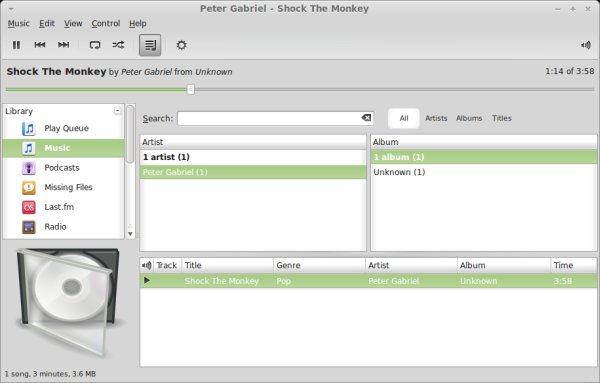The image size is (600, 383).
Task: Select the Albums search filter
Action: click(469, 118)
